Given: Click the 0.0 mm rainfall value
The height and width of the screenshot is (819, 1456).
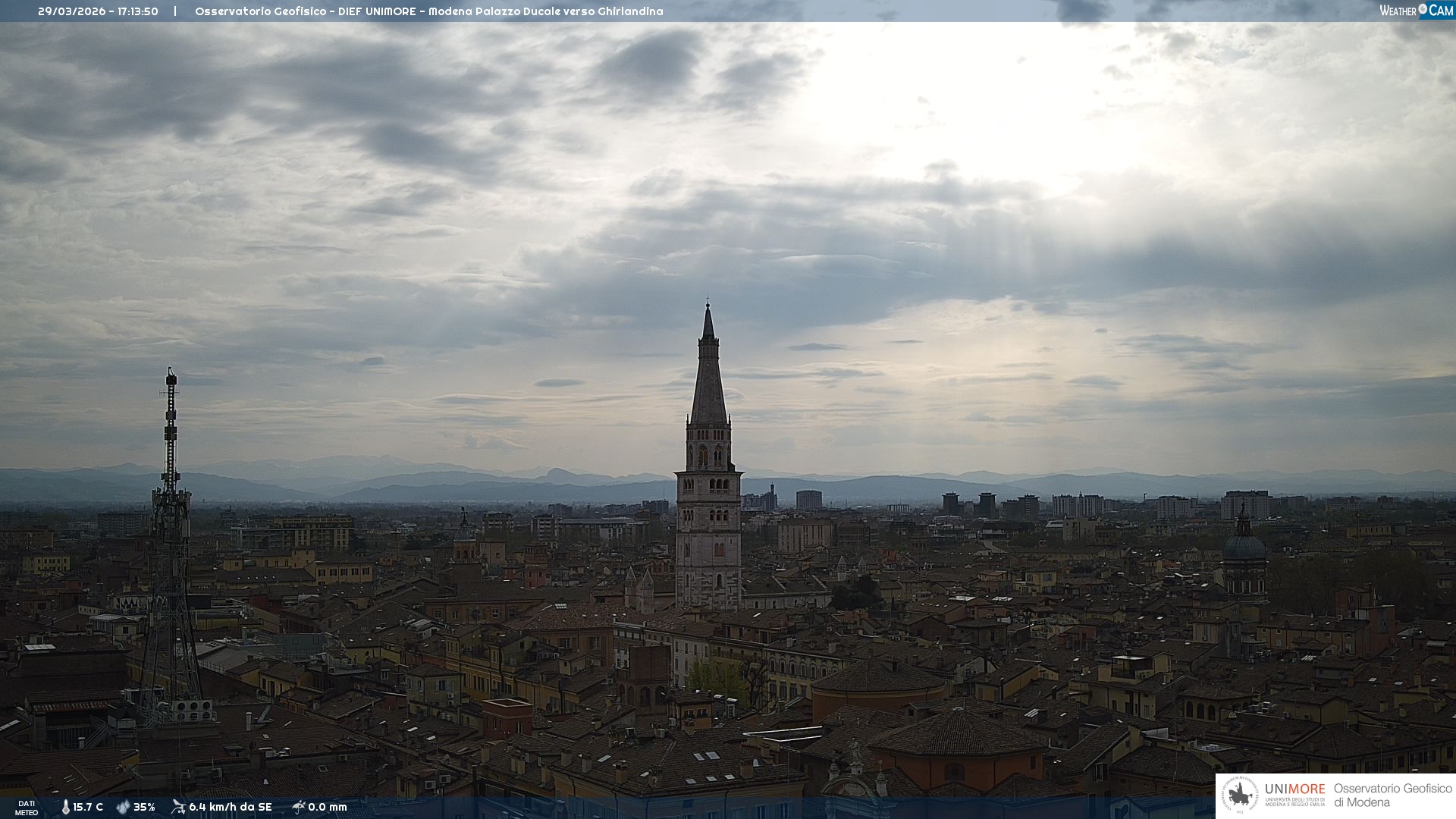Looking at the screenshot, I should point(328,807).
